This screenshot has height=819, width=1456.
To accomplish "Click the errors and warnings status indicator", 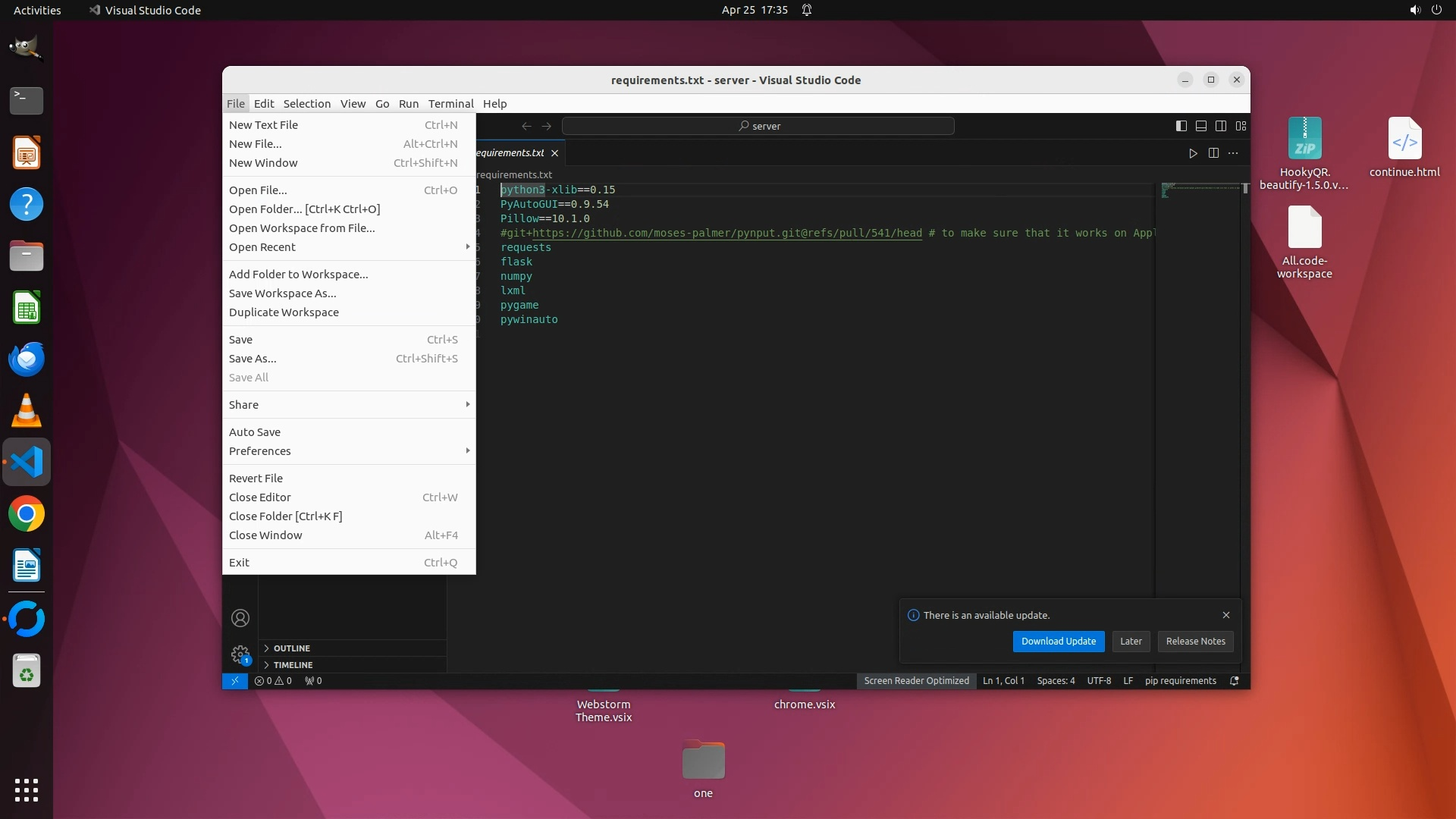I will pos(273,681).
